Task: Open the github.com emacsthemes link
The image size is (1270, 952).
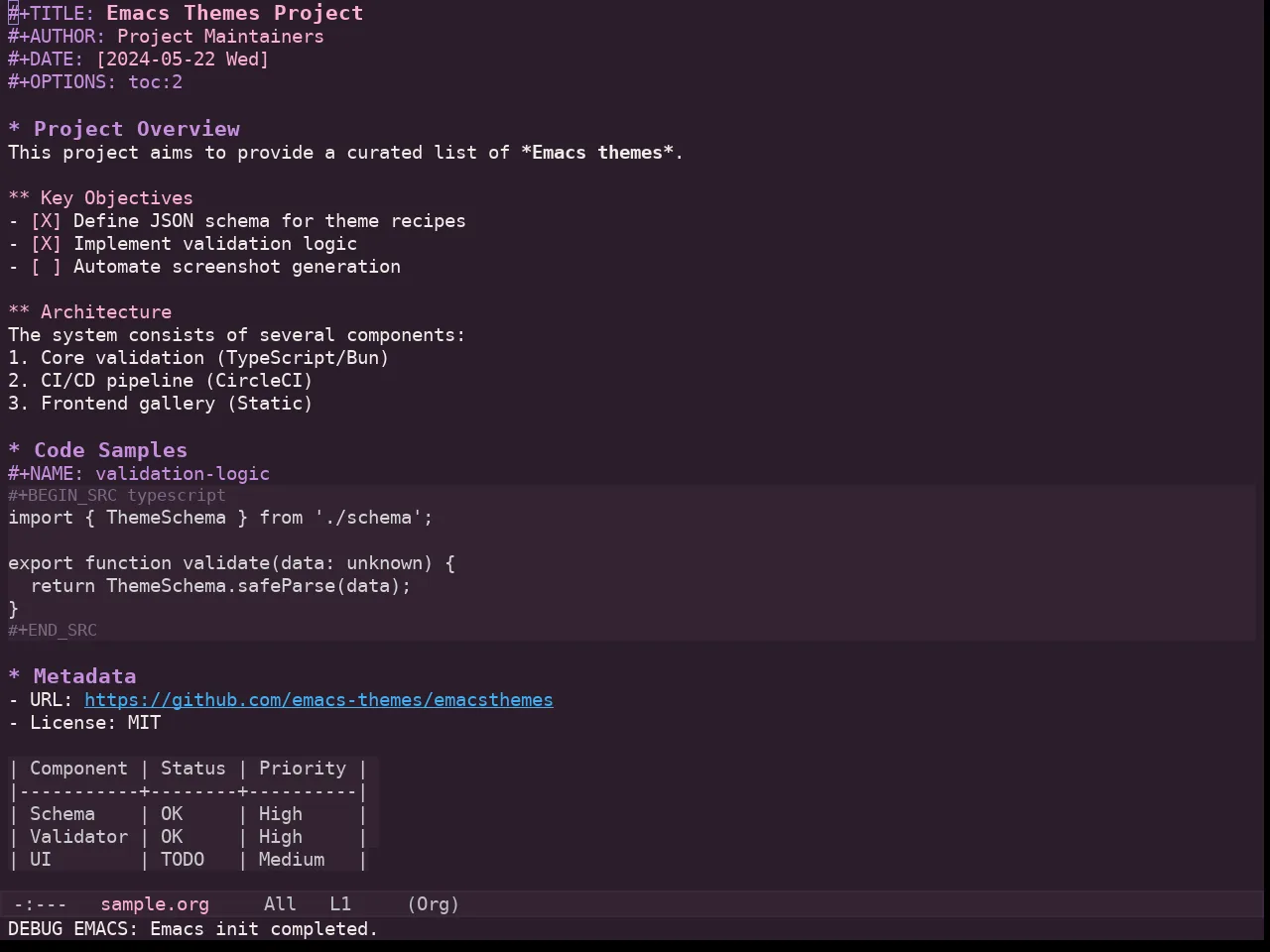Action: pos(318,700)
